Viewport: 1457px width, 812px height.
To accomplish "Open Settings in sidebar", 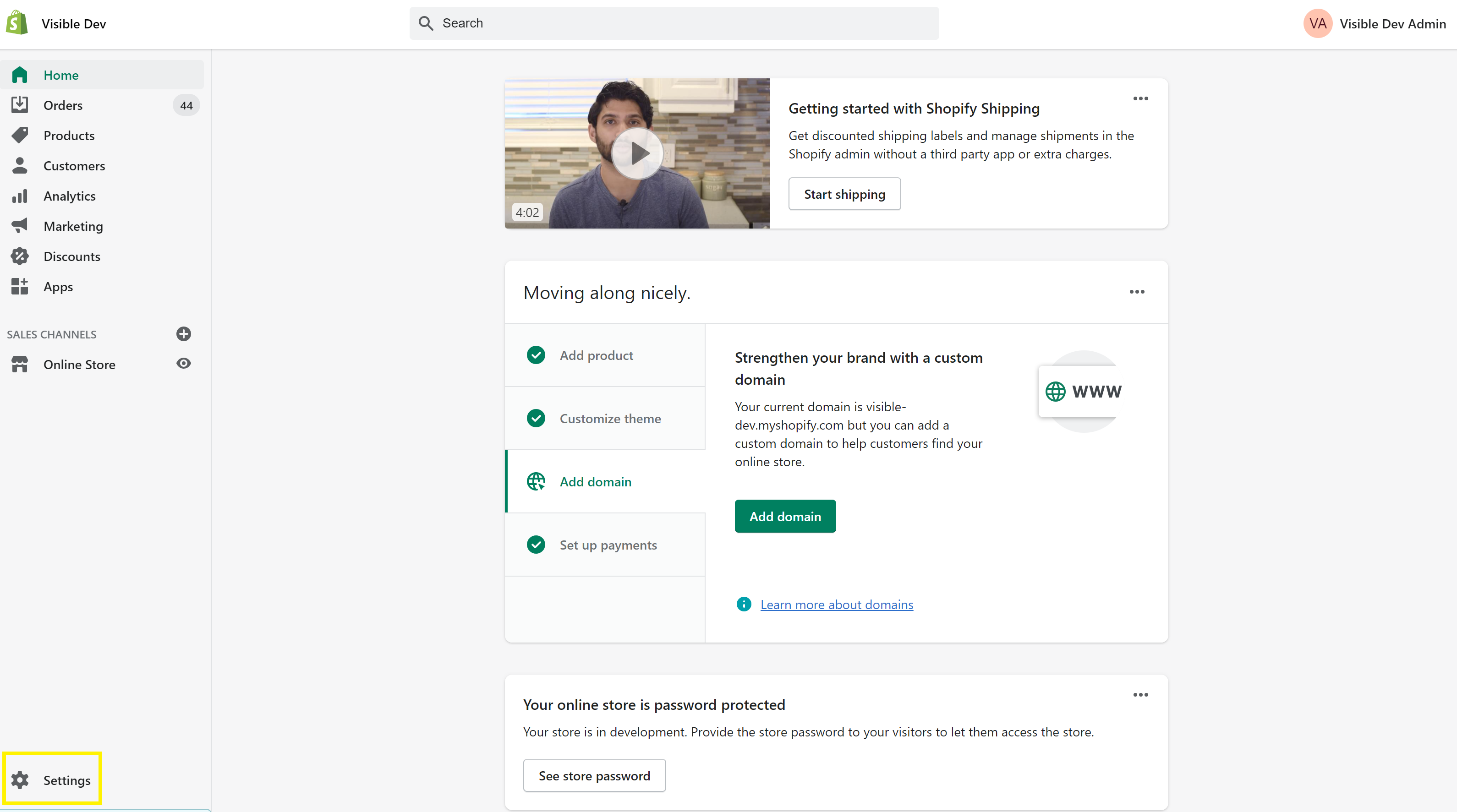I will point(52,780).
